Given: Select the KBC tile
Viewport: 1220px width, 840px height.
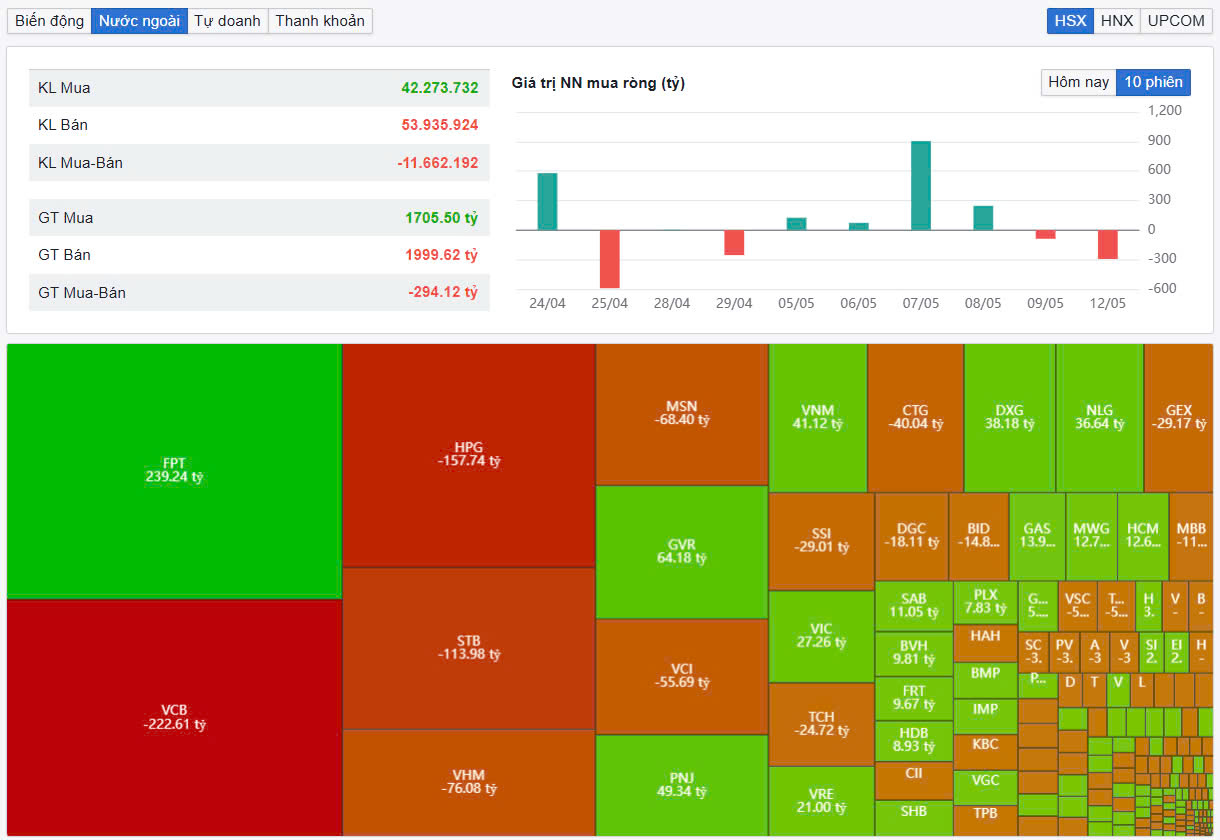Looking at the screenshot, I should [985, 751].
